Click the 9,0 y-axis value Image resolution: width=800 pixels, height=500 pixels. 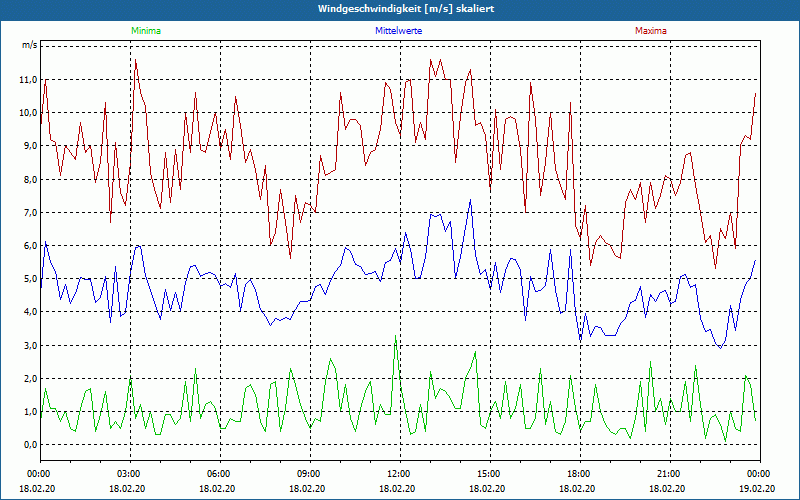click(x=30, y=146)
